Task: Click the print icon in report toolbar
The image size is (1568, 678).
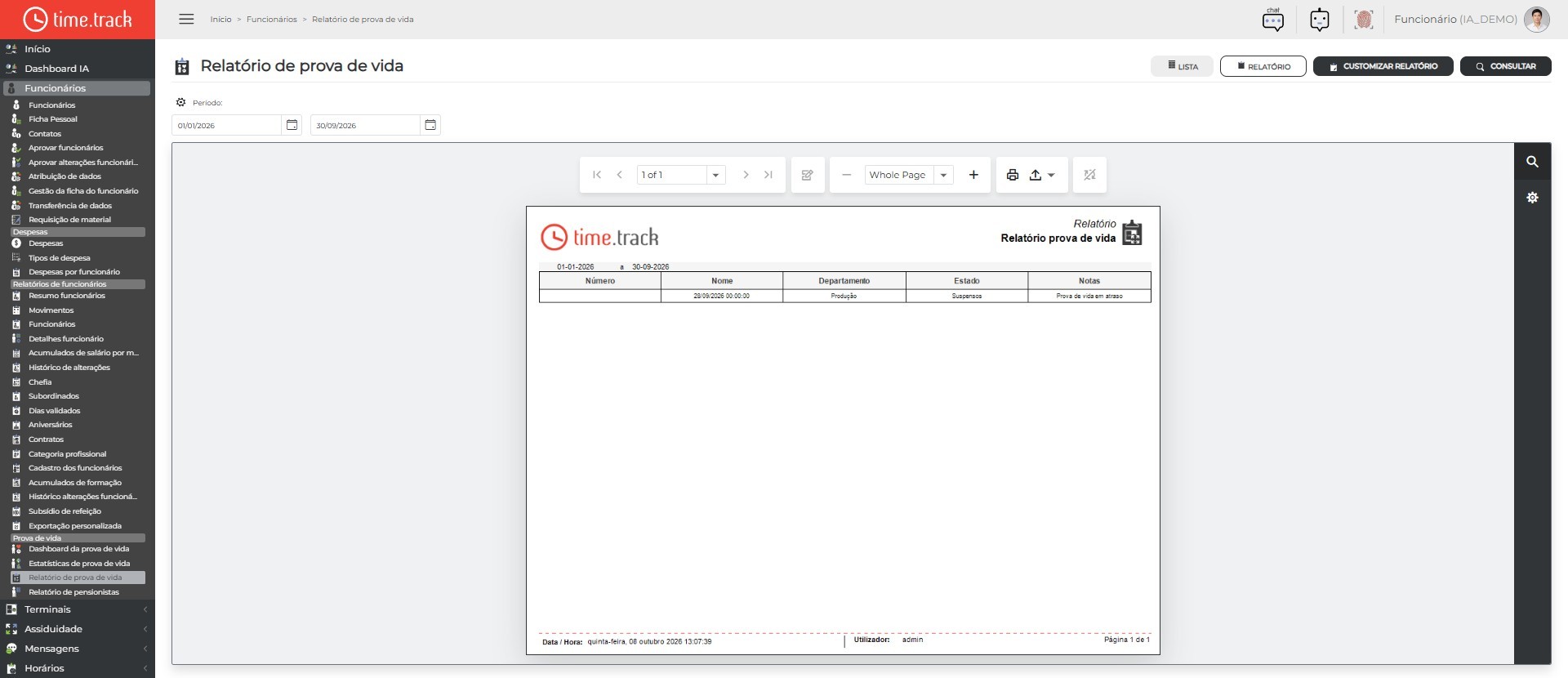Action: click(x=1013, y=175)
